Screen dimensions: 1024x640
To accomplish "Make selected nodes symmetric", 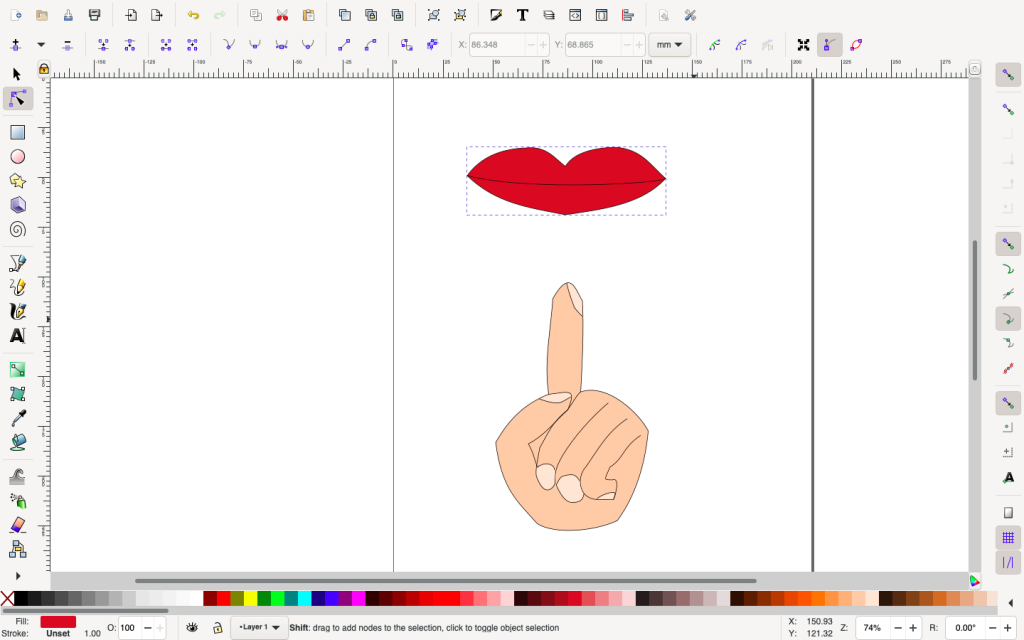I will click(x=281, y=44).
